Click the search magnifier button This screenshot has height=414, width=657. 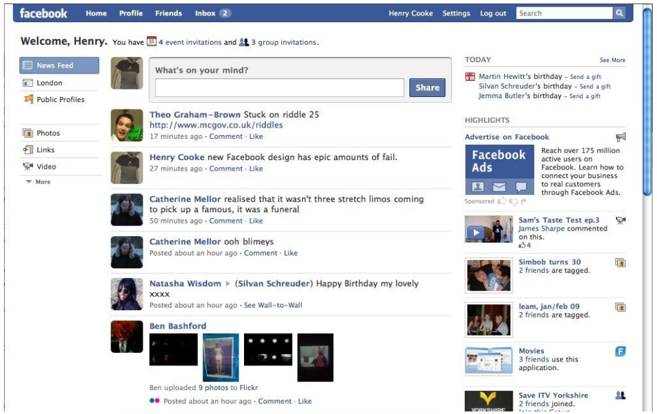coord(619,13)
